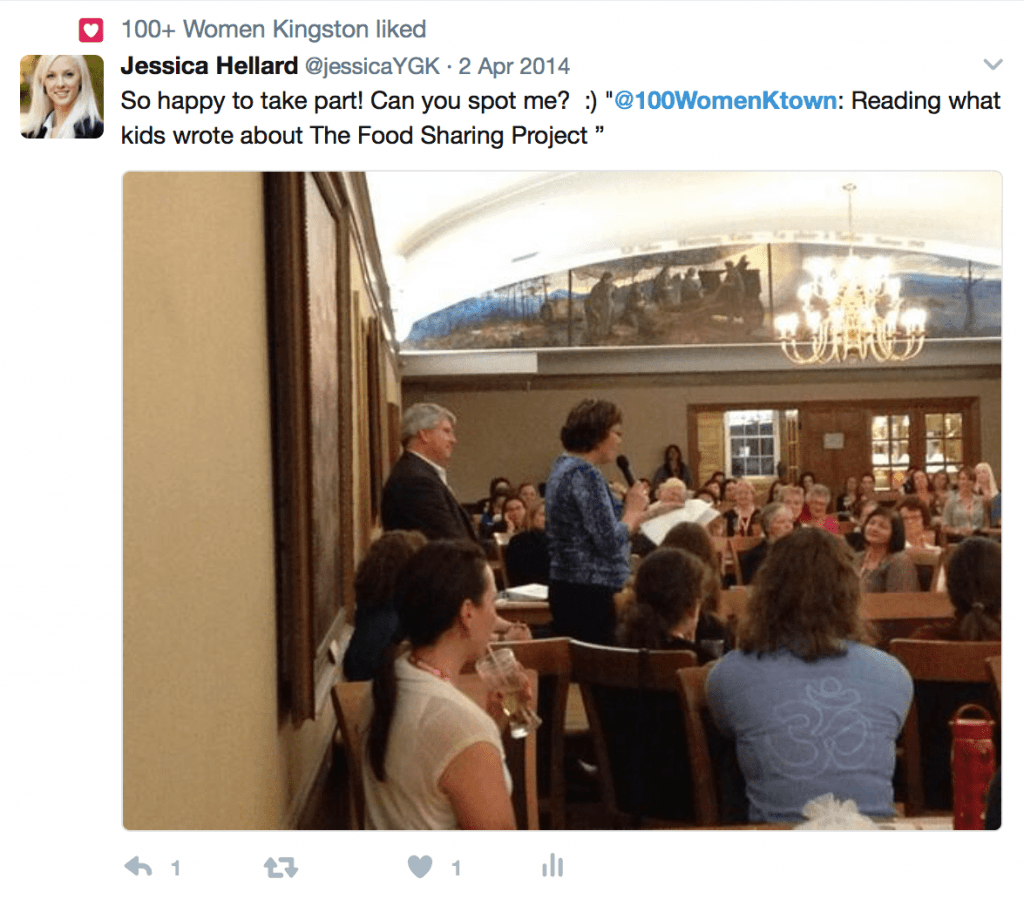The image size is (1024, 899).
Task: Click the reply count number 1
Action: [x=176, y=868]
